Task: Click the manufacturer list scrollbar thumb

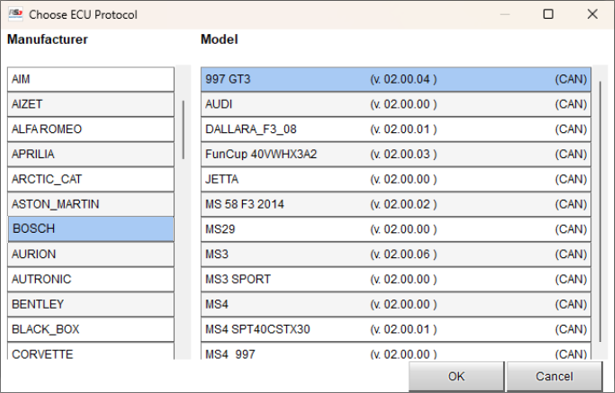Action: pyautogui.click(x=183, y=130)
